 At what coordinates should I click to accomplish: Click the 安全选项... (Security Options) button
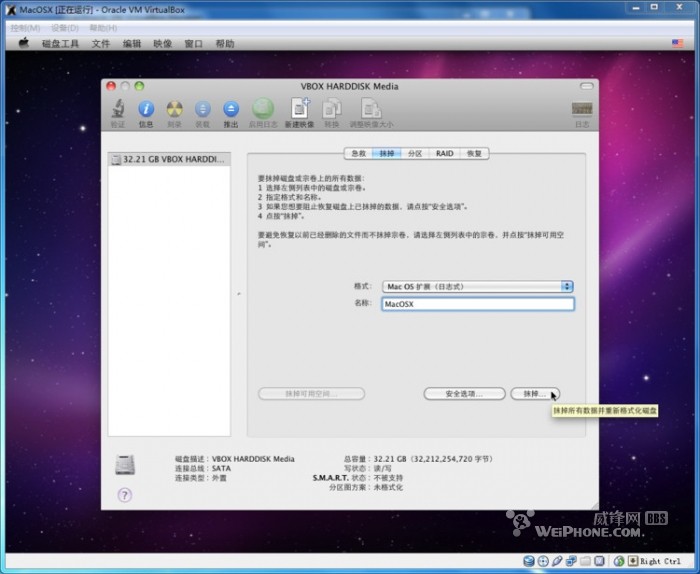[x=464, y=394]
